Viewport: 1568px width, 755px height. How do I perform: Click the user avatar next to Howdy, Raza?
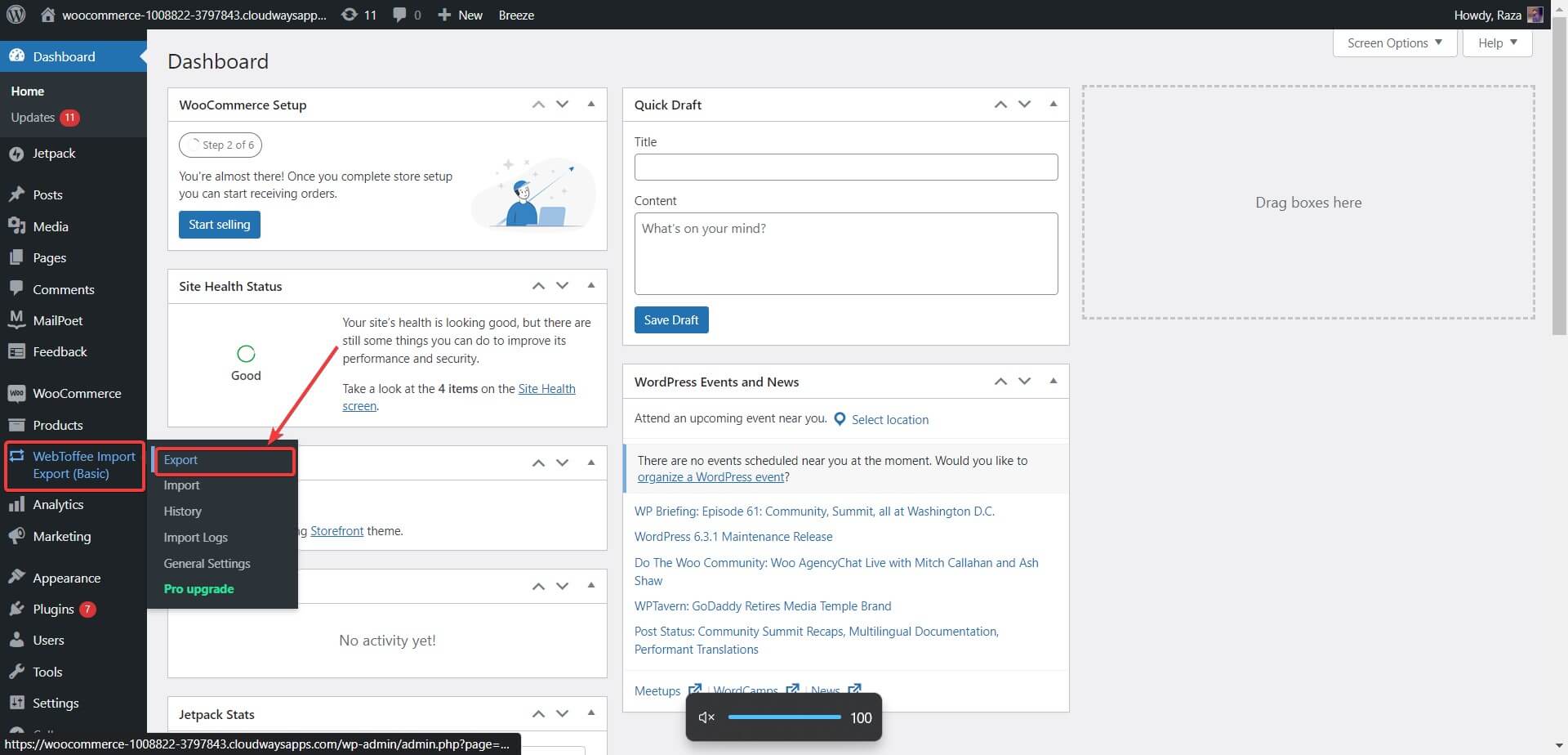tap(1535, 15)
